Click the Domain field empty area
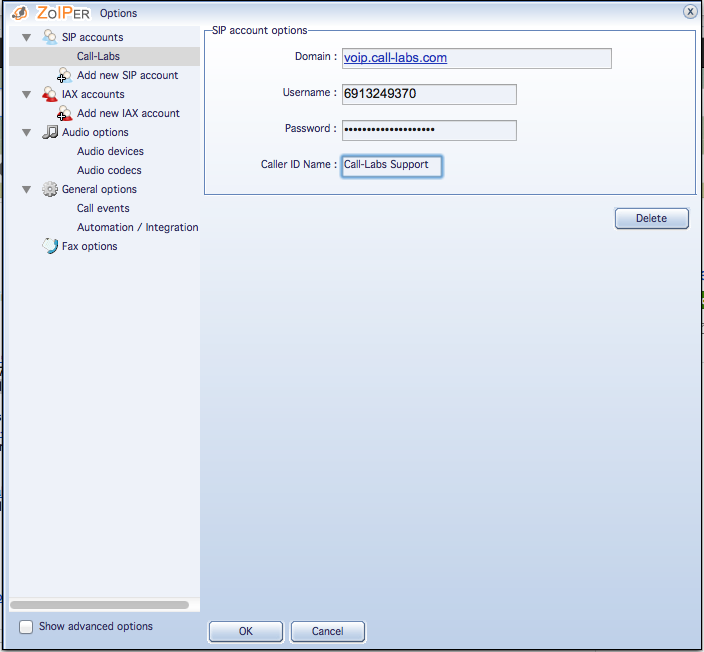Viewport: 704px width, 652px height. point(530,58)
